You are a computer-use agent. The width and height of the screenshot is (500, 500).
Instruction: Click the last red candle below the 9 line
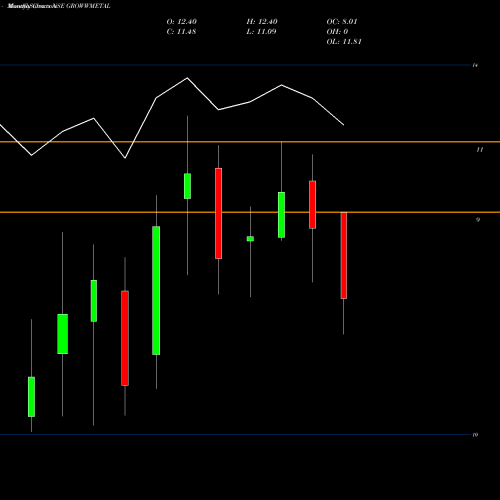pos(344,255)
